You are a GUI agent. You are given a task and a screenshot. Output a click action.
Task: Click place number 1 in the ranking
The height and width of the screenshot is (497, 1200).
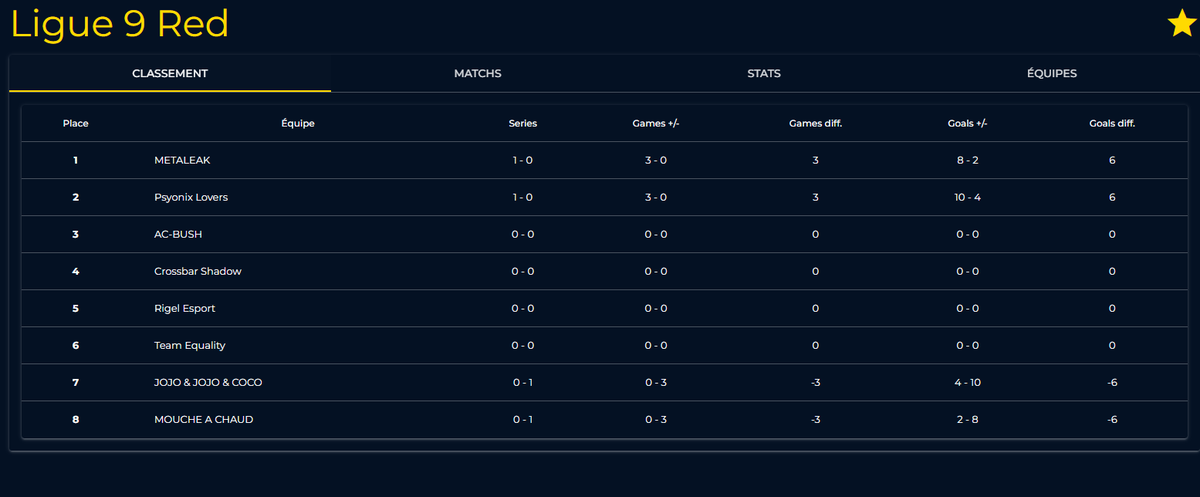point(75,160)
